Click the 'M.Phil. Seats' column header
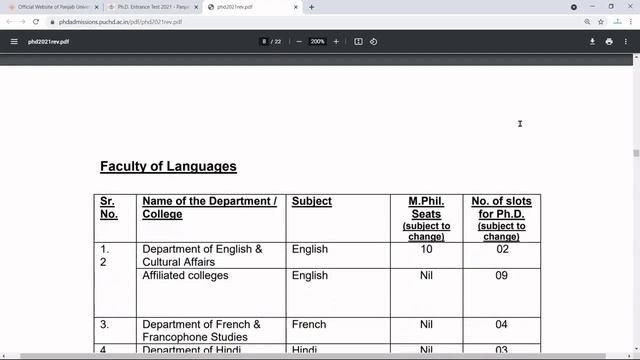 click(x=426, y=218)
